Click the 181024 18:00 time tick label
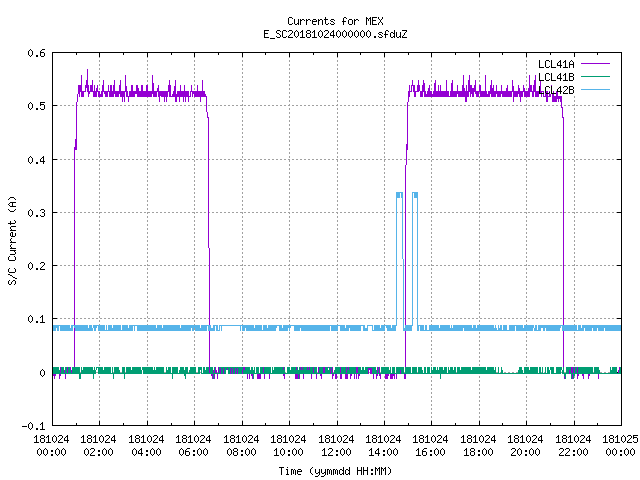The width and height of the screenshot is (640, 480). tap(478, 446)
